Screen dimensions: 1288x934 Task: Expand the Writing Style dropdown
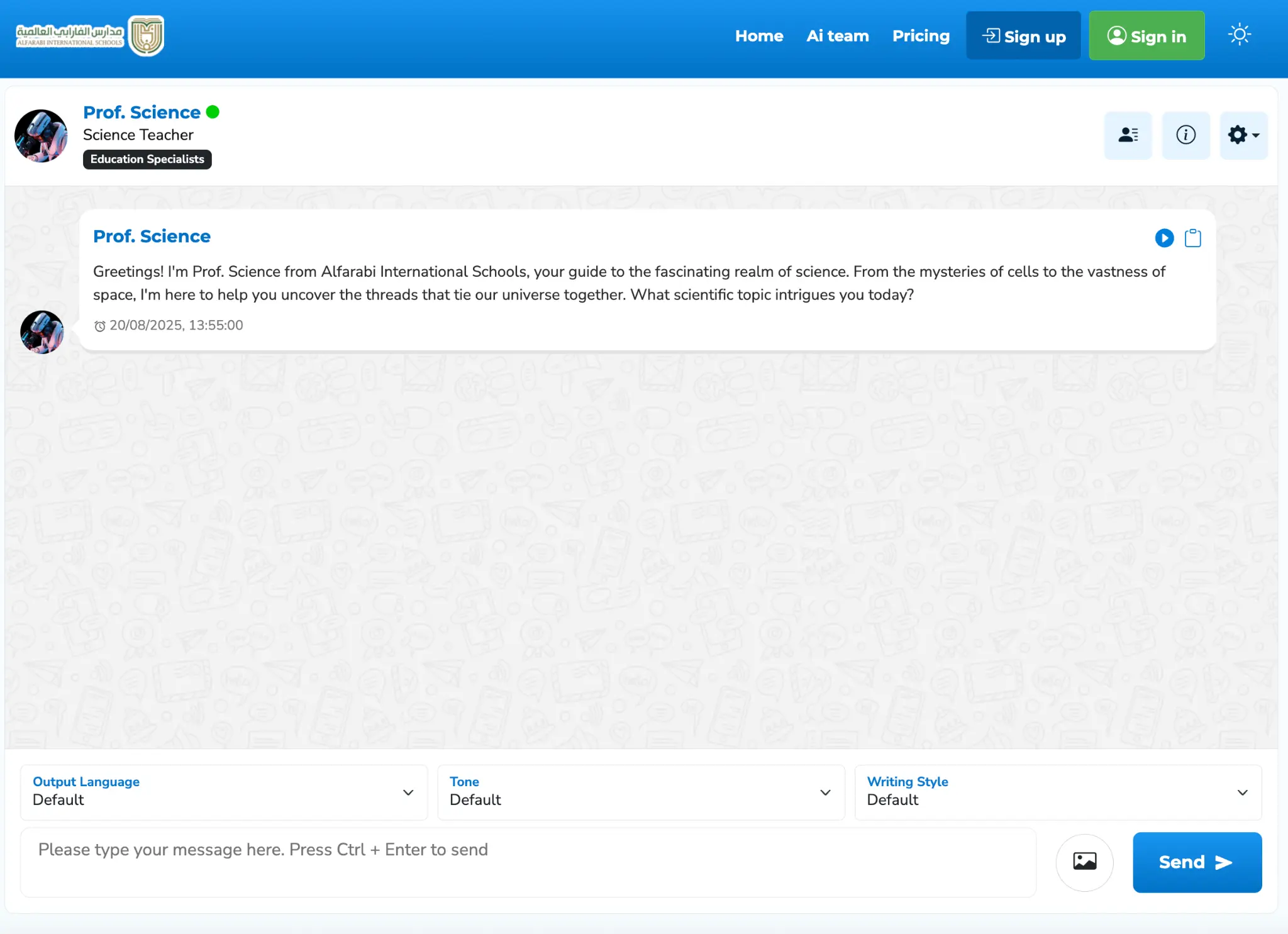[1057, 792]
